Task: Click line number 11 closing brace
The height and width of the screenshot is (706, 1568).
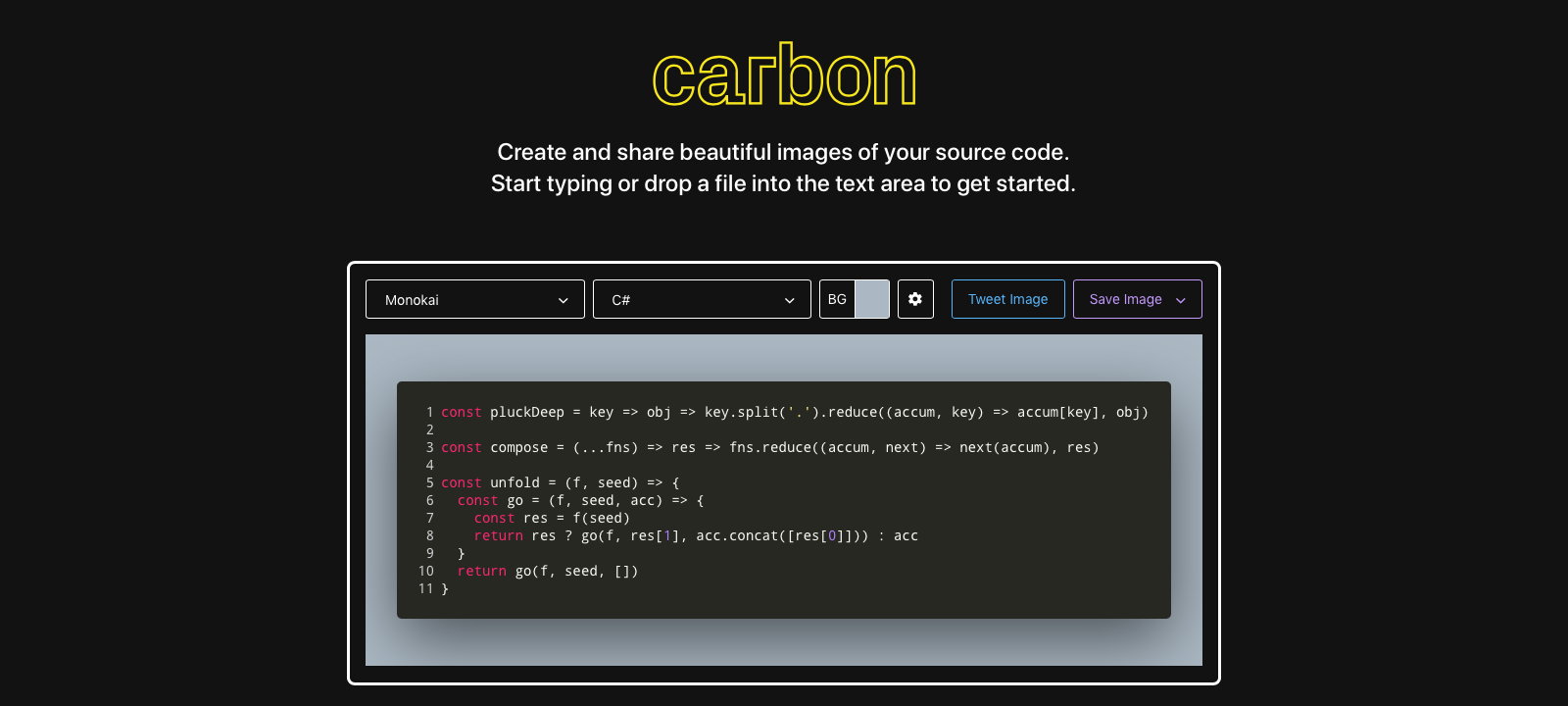Action: [x=445, y=588]
